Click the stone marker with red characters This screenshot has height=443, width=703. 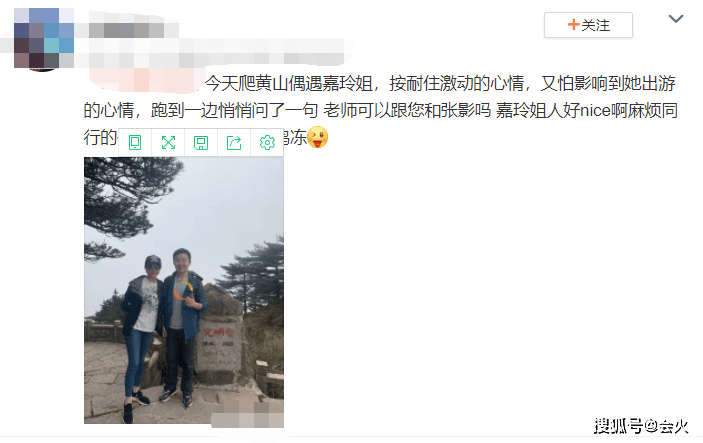click(220, 345)
